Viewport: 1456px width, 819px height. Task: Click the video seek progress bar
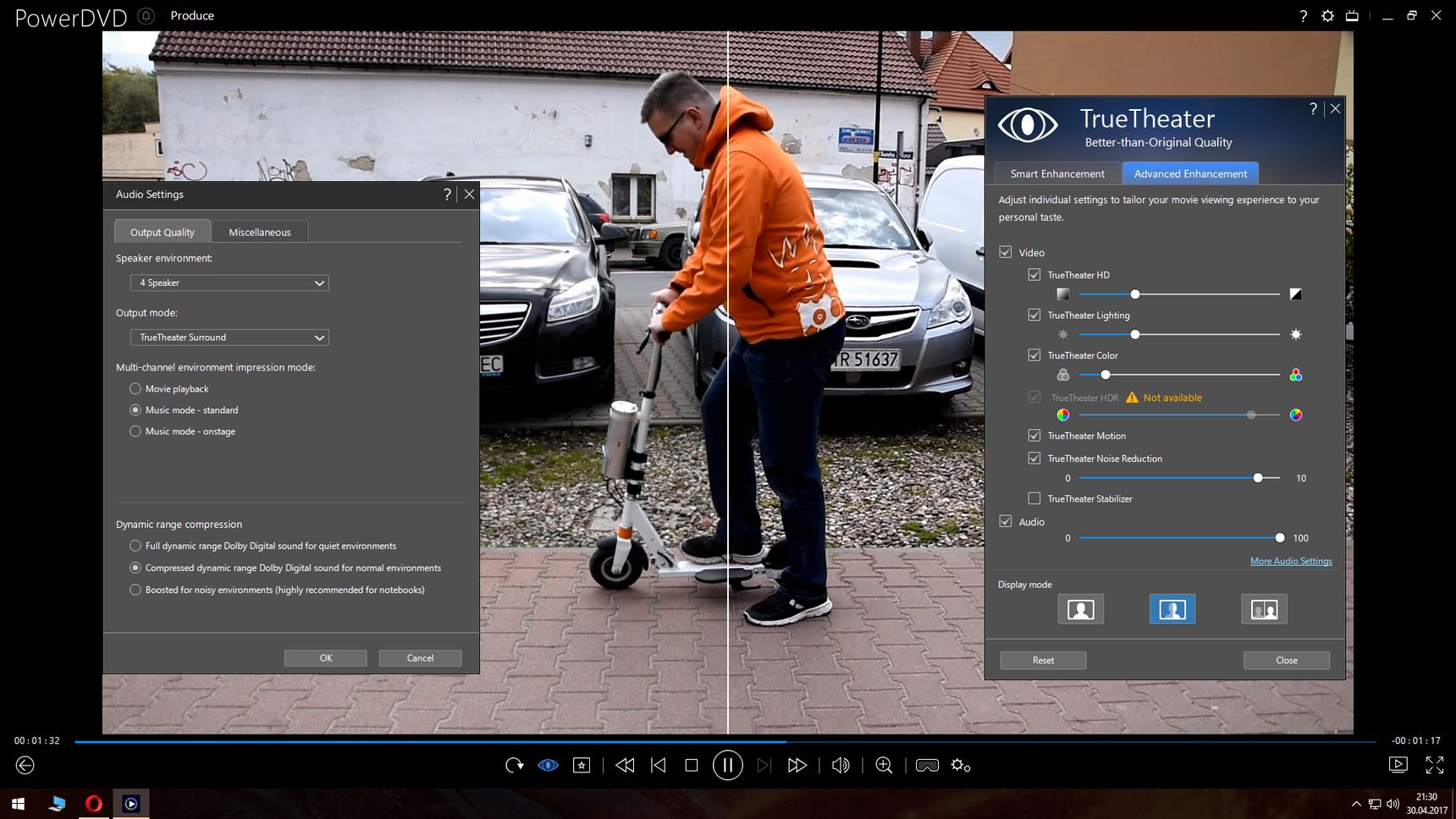(725, 742)
